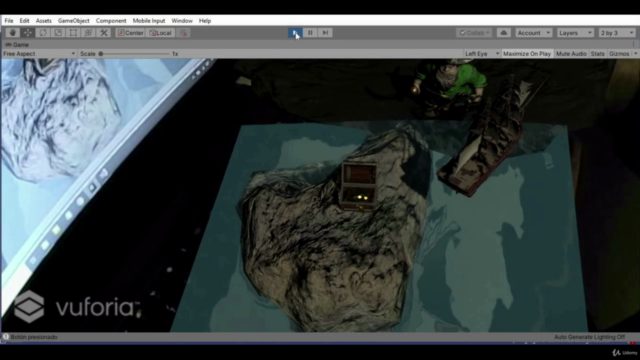Toggle the Stats overlay
640x360 pixels.
pyautogui.click(x=597, y=53)
